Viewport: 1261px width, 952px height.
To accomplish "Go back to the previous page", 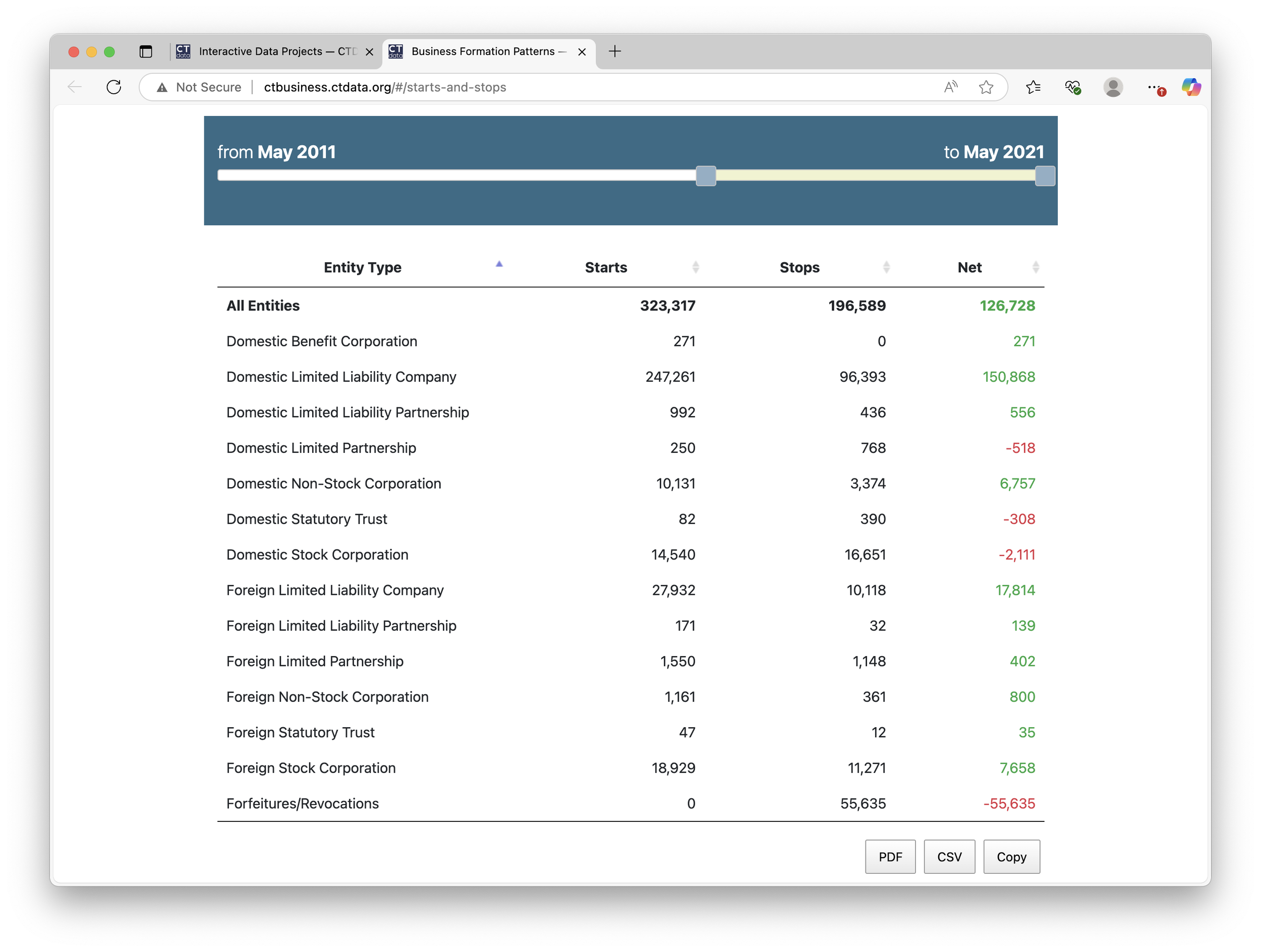I will pos(74,87).
